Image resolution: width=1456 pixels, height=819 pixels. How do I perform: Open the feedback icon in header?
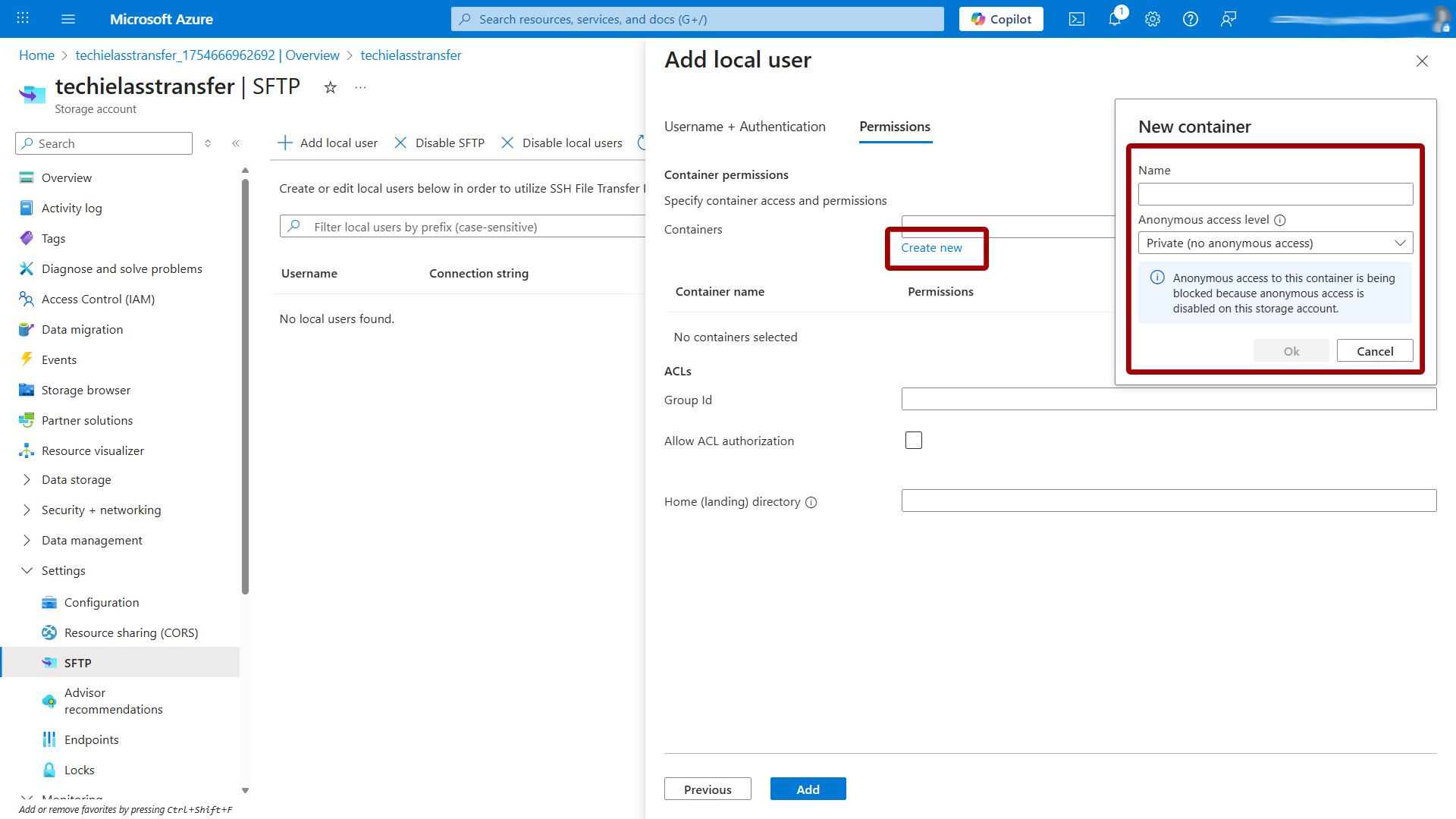pos(1228,19)
